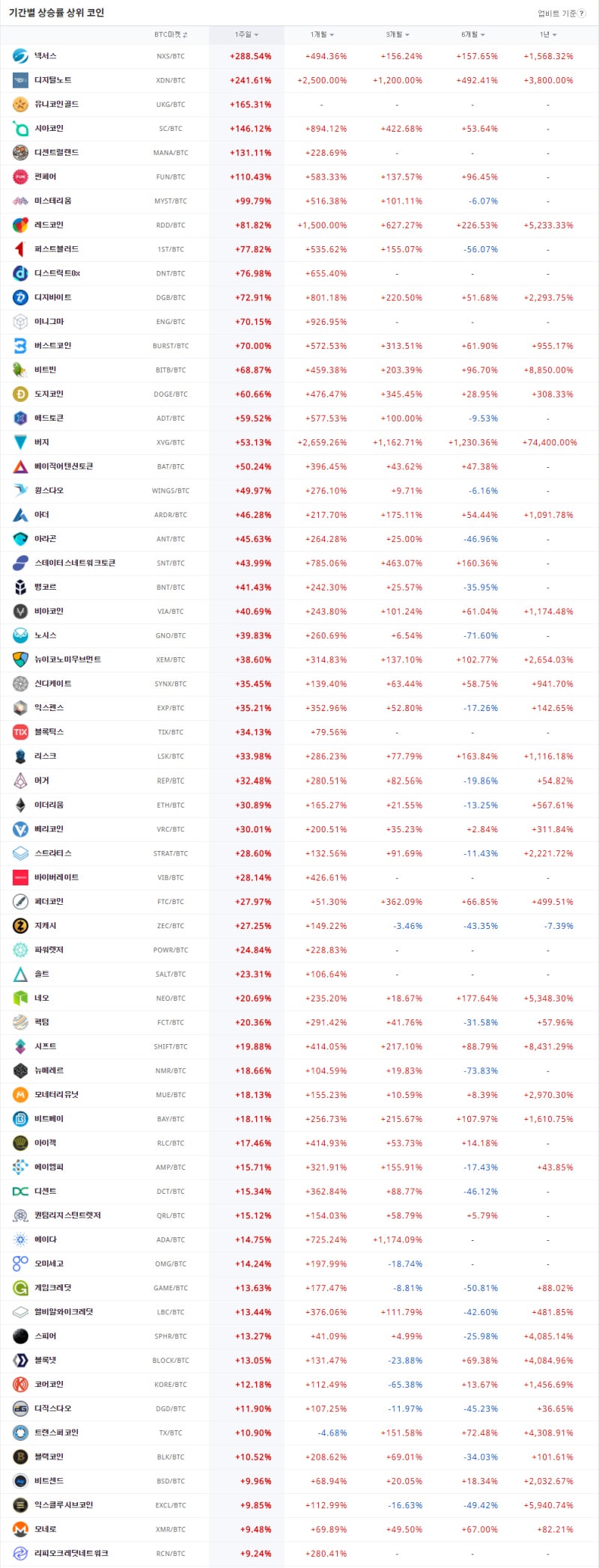Sort by the 1년 column header

pyautogui.click(x=548, y=35)
